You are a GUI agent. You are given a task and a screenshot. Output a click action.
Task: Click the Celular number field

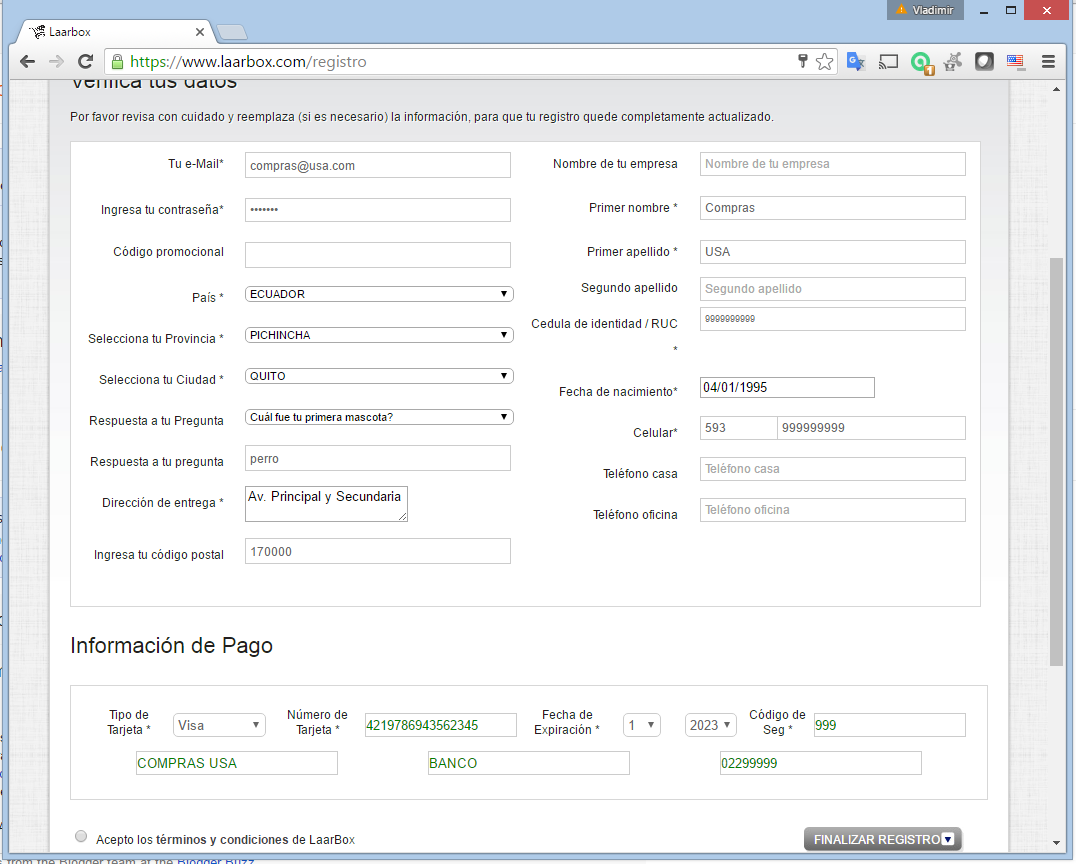pyautogui.click(x=872, y=428)
